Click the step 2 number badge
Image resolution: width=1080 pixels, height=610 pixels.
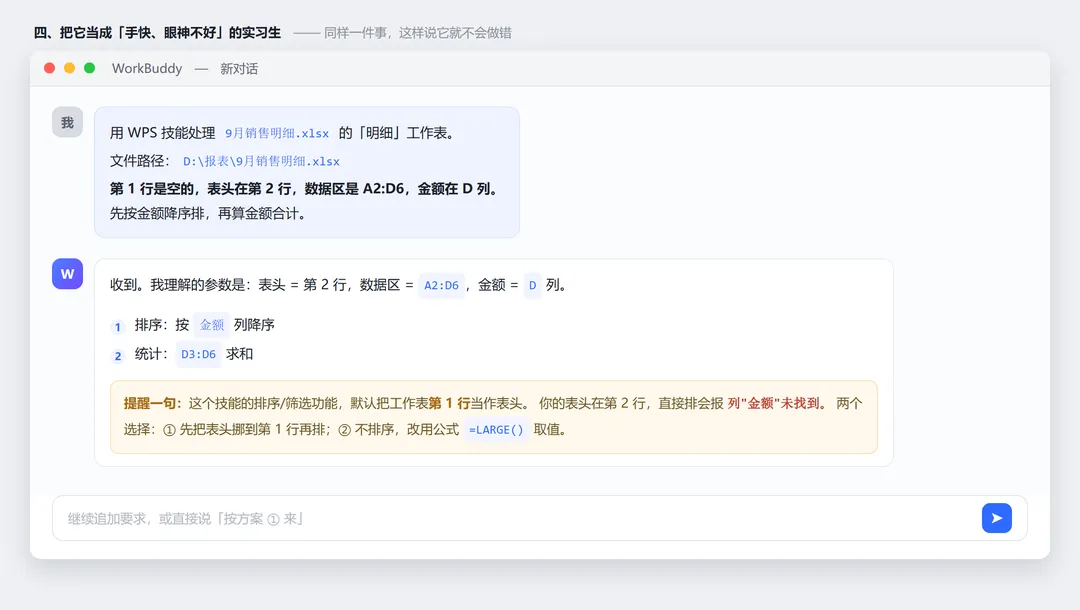118,355
